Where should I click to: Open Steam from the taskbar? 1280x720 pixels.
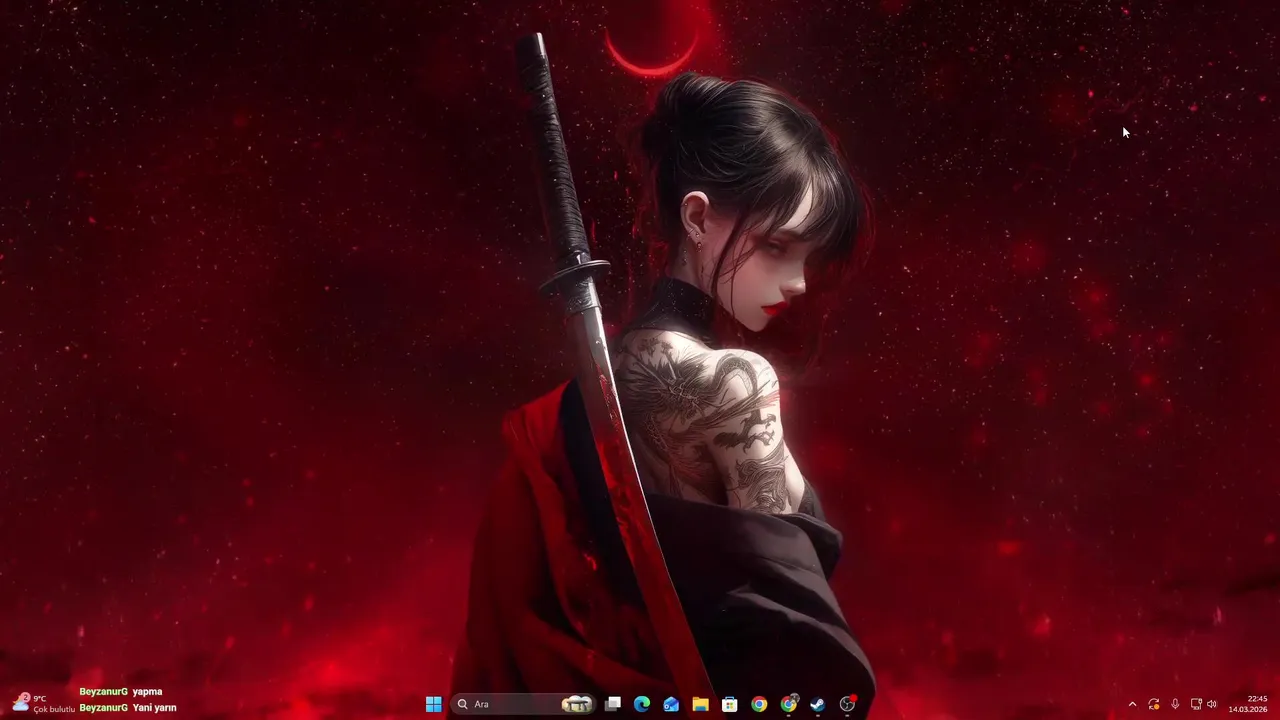[x=818, y=704]
